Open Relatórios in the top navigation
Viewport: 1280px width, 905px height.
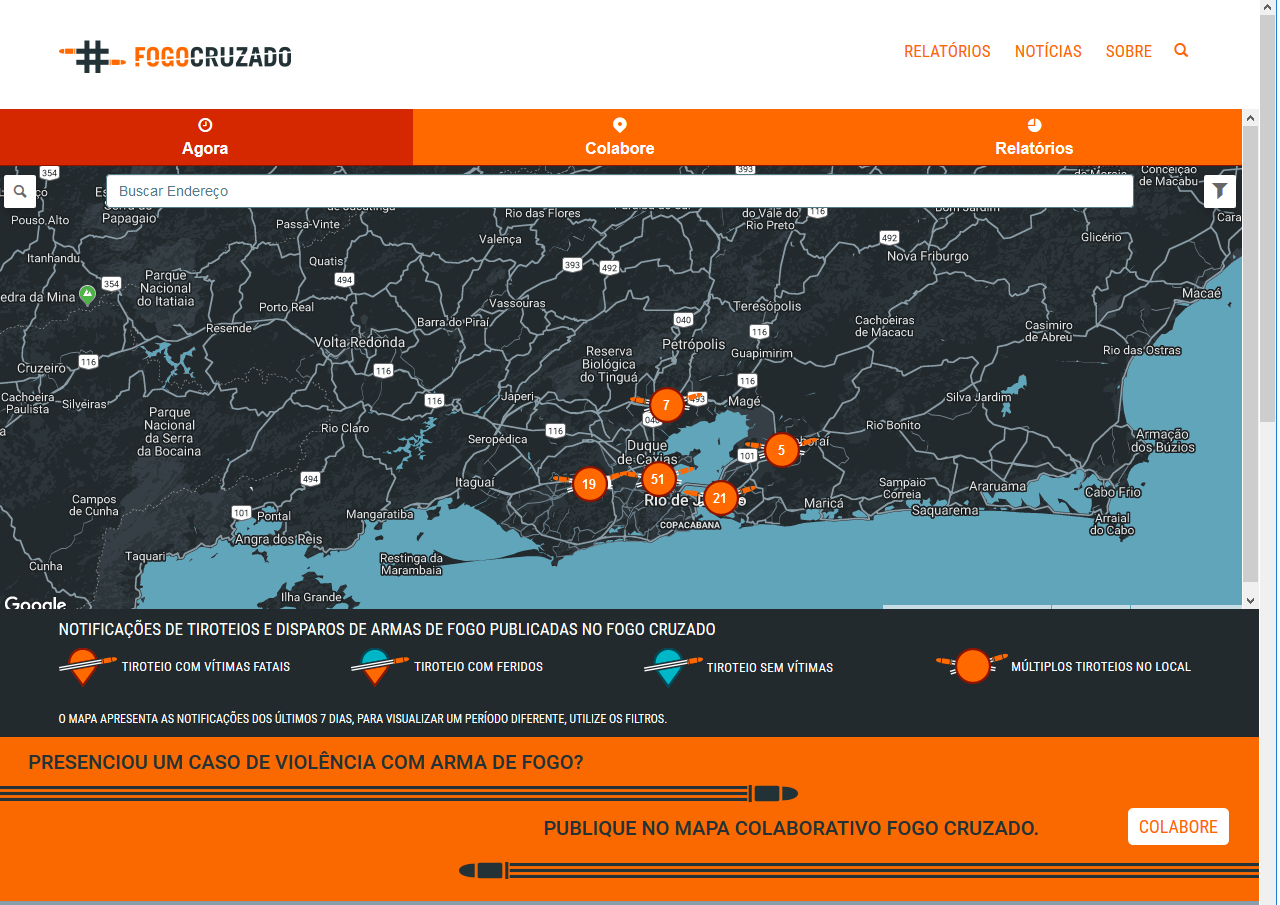tap(946, 52)
